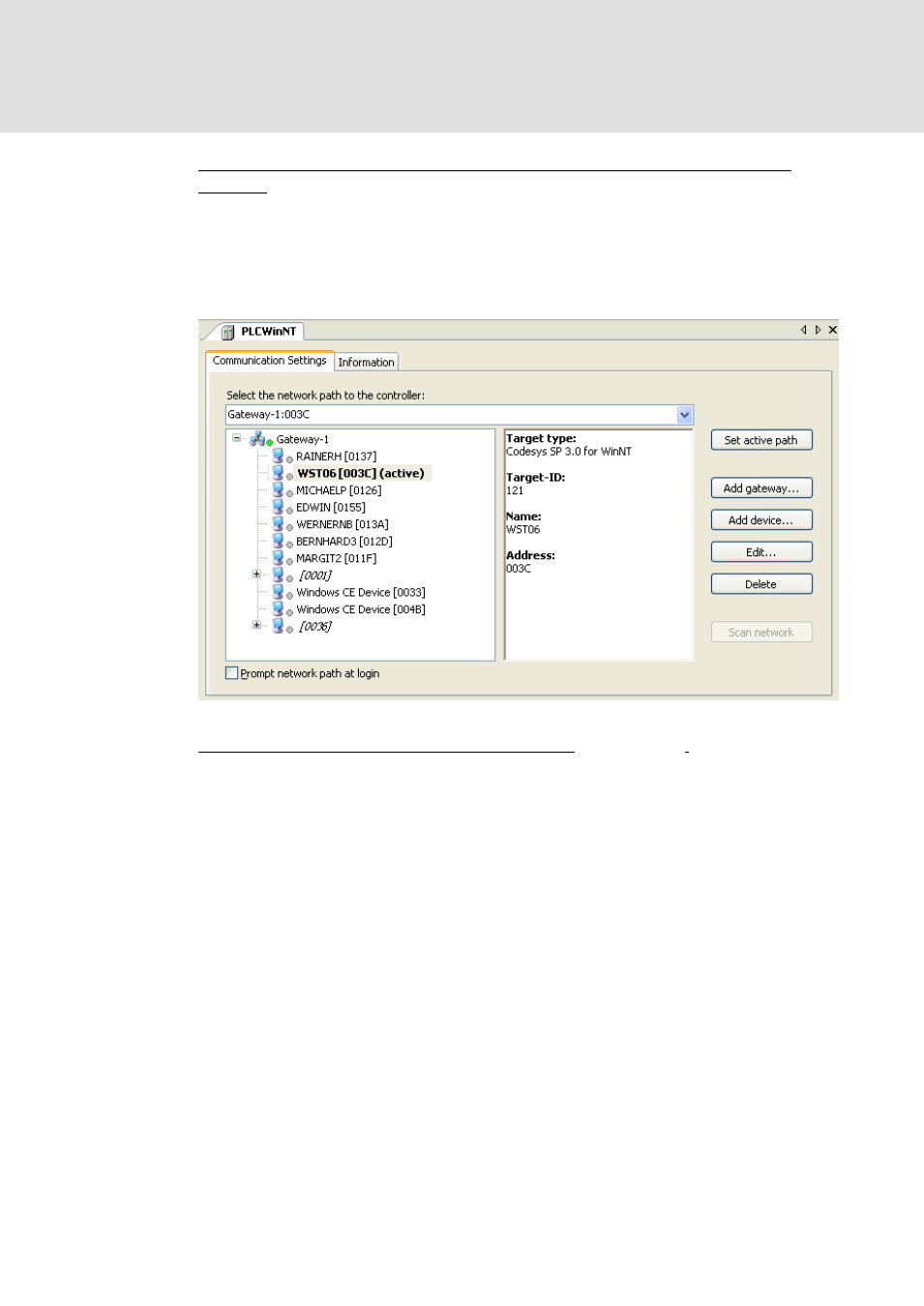The height and width of the screenshot is (1306, 924).
Task: Click the Scan network button
Action: click(761, 633)
